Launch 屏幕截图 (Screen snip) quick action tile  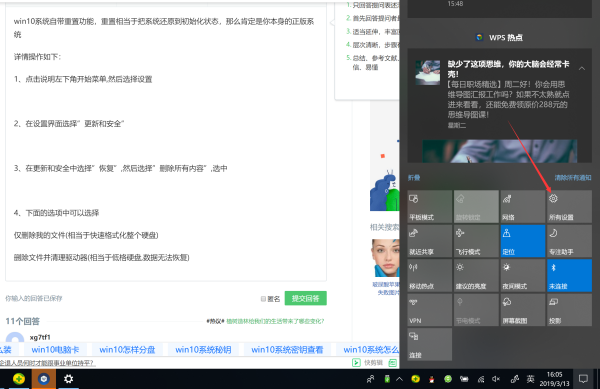point(523,310)
